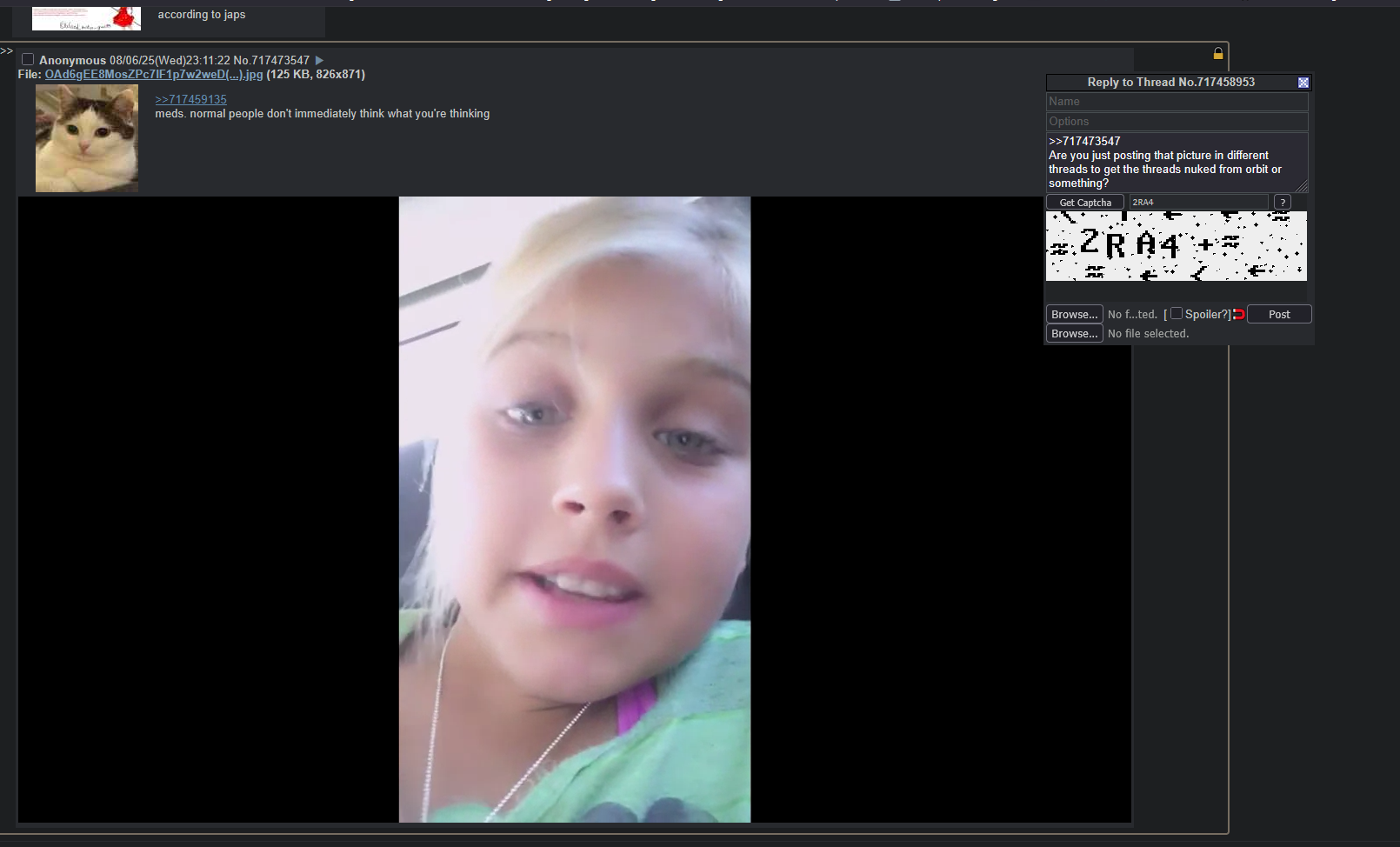Close the Reply to Thread window
The height and width of the screenshot is (847, 1400).
pos(1303,83)
